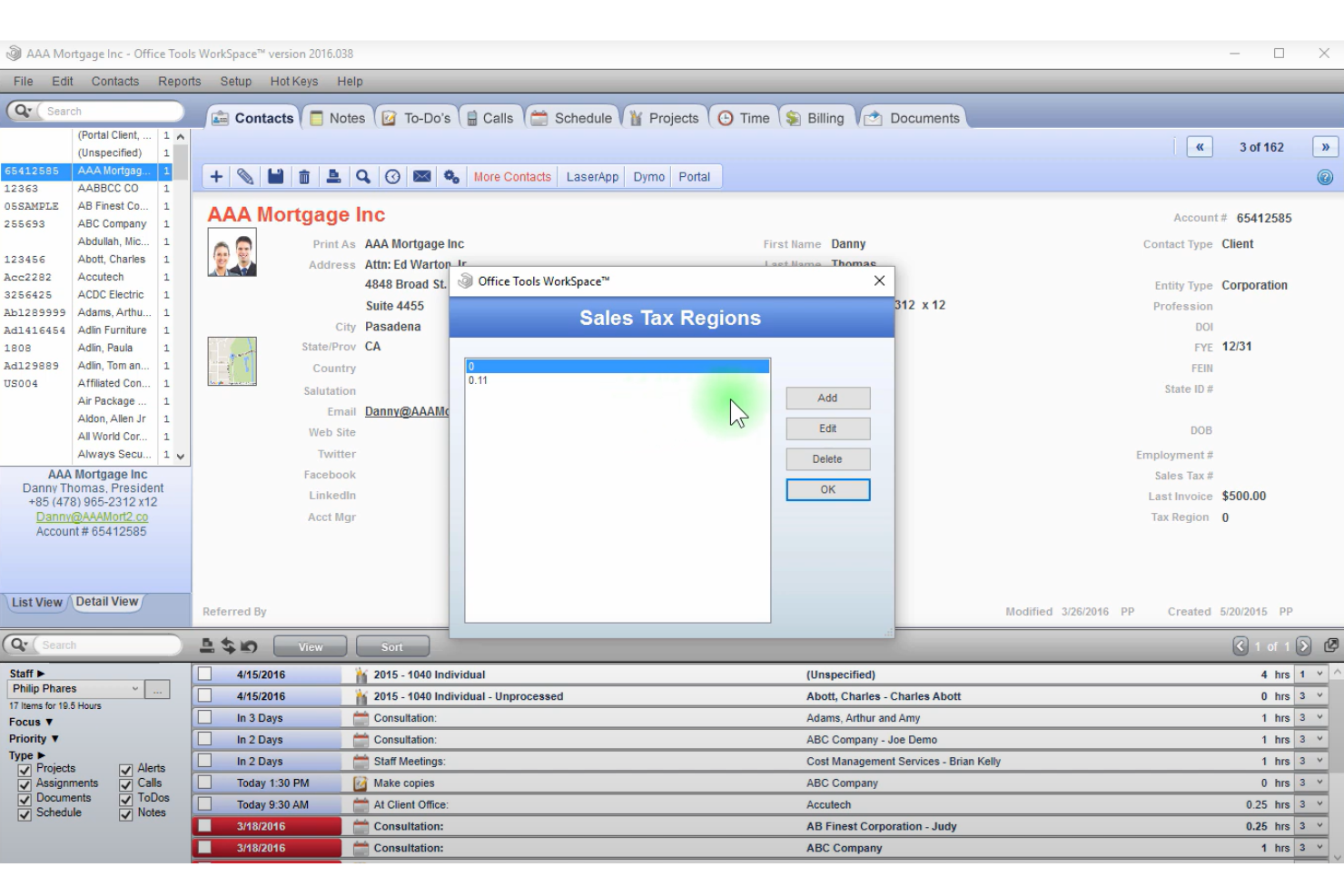Open priority dropdown on Cost Management Services row
The width and height of the screenshot is (1344, 896).
(x=1310, y=762)
